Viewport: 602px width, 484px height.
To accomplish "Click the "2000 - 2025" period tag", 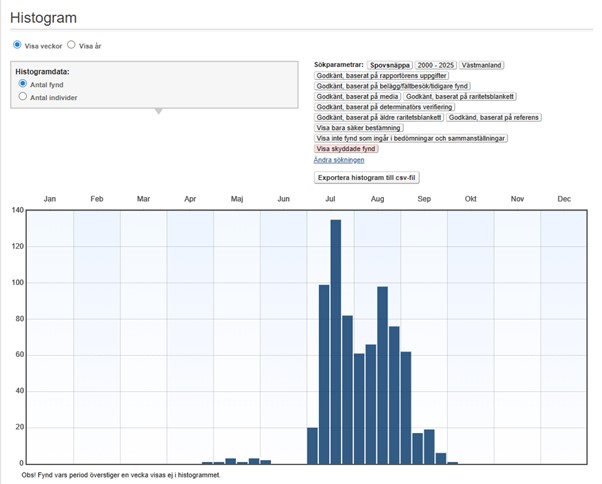I will pyautogui.click(x=435, y=65).
